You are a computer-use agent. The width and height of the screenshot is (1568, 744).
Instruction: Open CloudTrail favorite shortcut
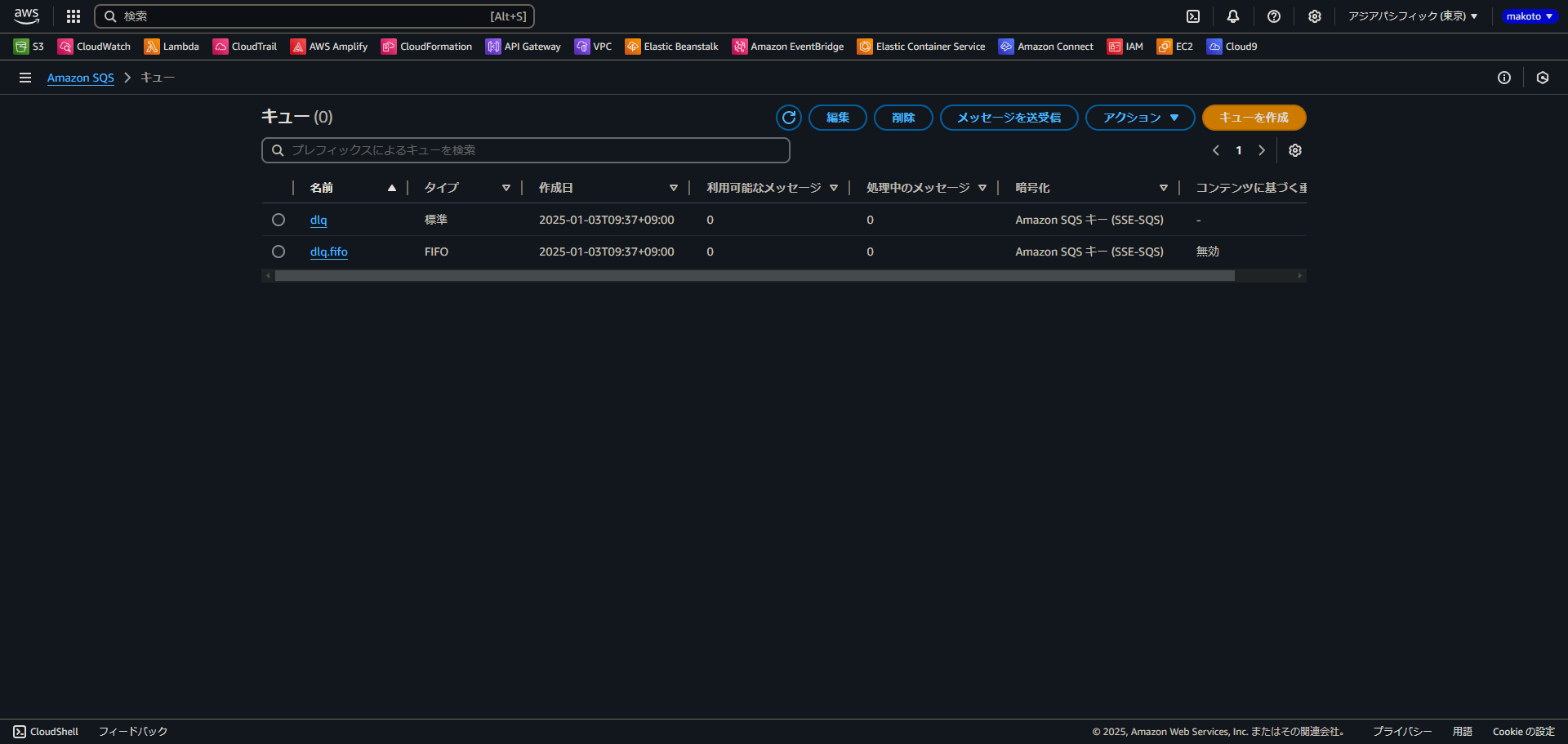[x=245, y=47]
